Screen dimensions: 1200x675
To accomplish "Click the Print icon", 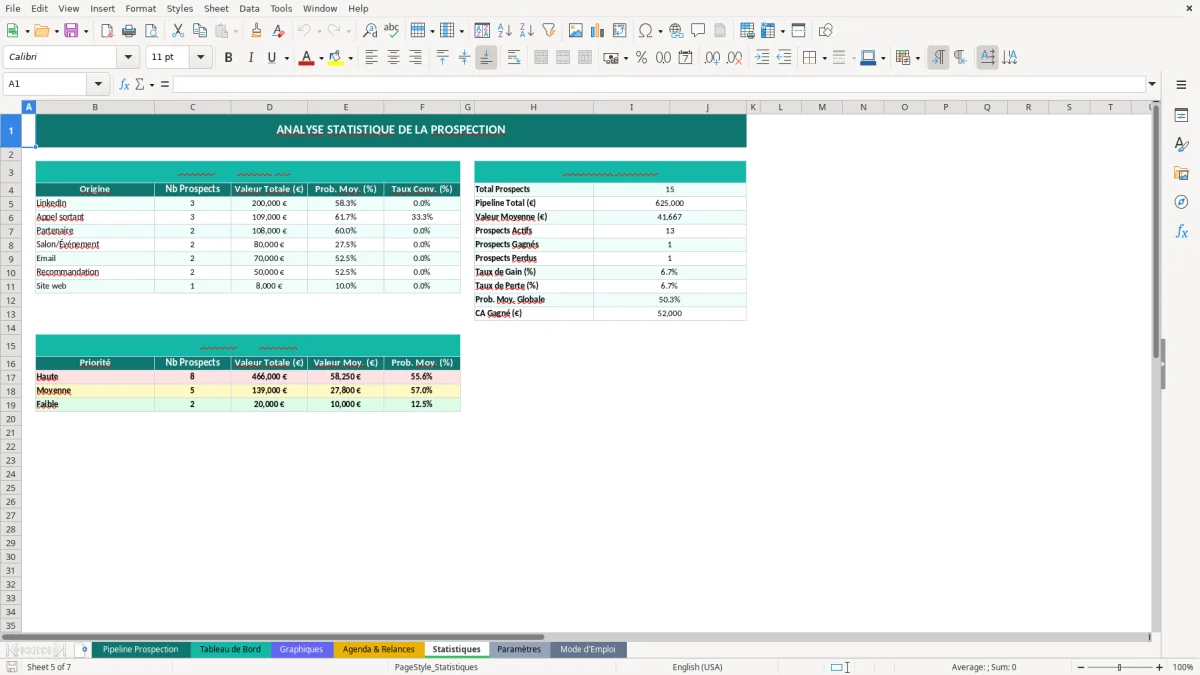I will click(x=129, y=31).
